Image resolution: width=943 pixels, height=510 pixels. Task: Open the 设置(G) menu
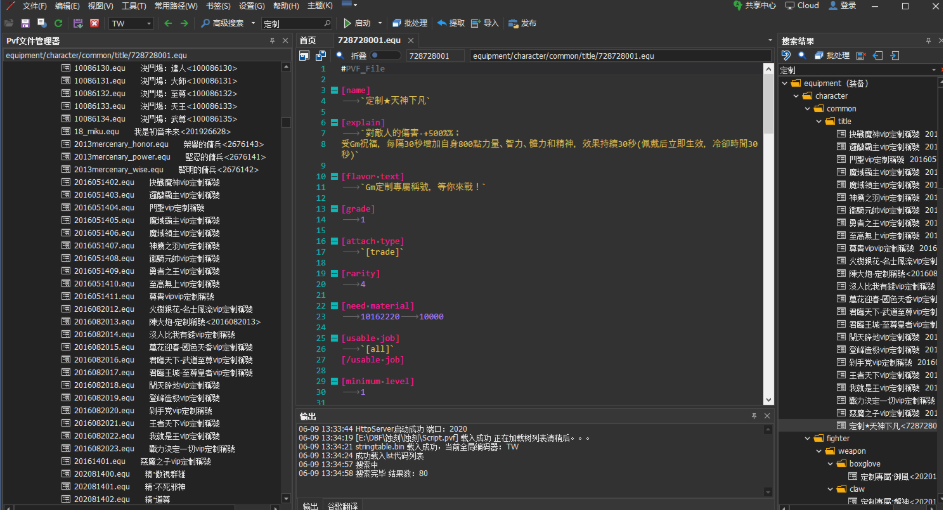click(251, 5)
